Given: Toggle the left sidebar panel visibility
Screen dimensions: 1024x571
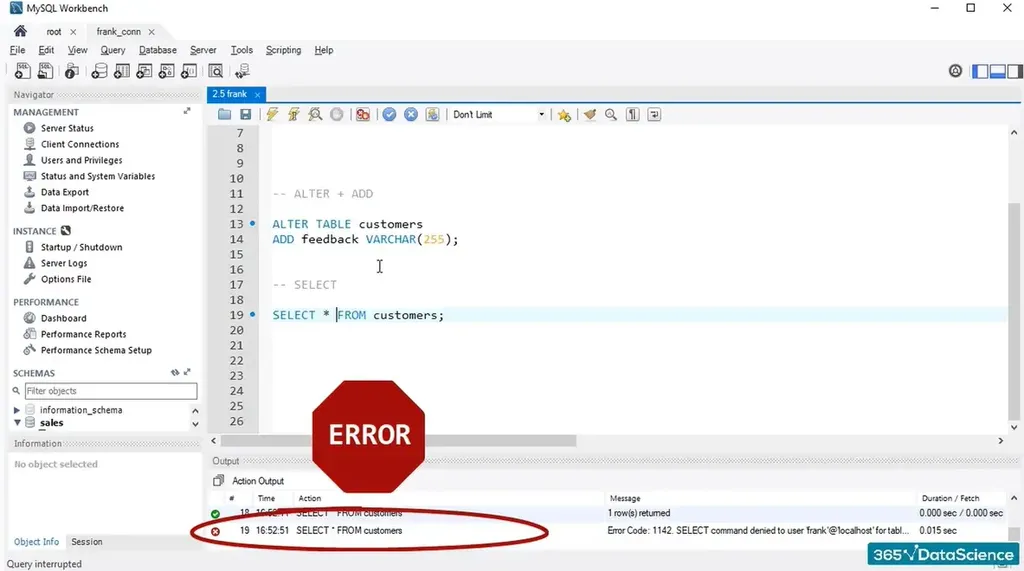Looking at the screenshot, I should (981, 71).
